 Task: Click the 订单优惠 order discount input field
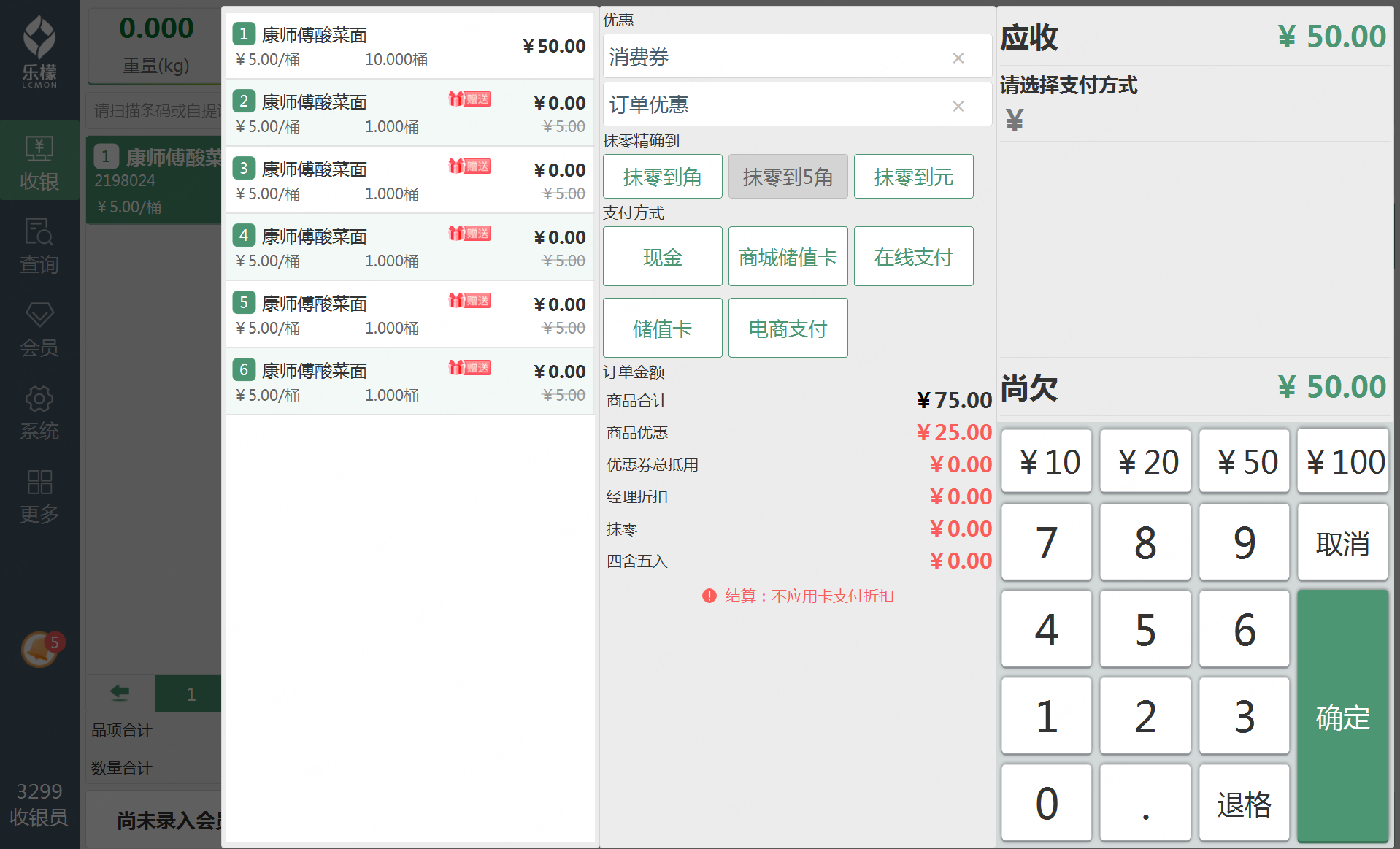point(797,104)
